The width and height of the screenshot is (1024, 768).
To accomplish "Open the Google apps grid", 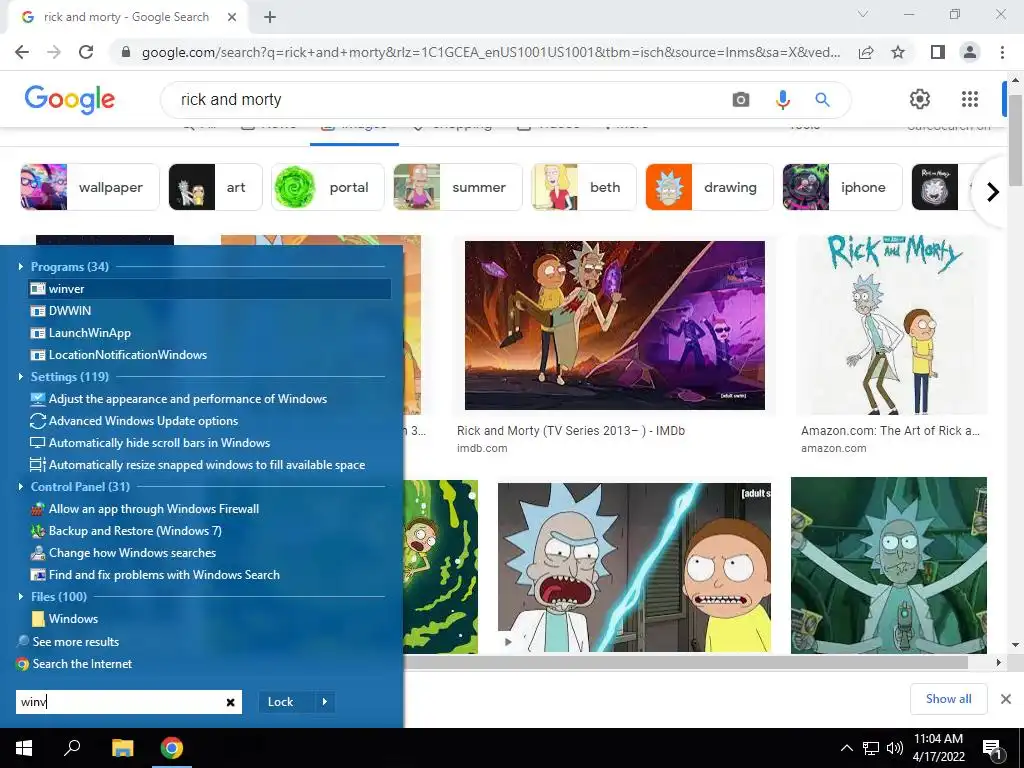I will 970,99.
